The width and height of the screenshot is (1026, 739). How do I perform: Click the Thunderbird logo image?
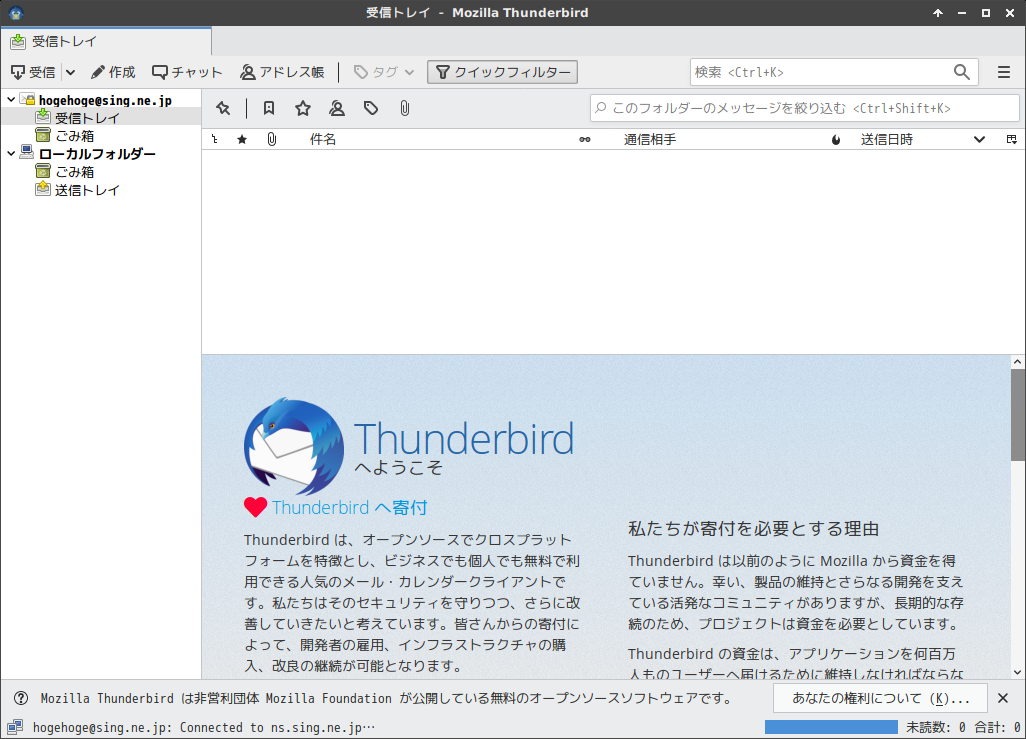pyautogui.click(x=294, y=446)
